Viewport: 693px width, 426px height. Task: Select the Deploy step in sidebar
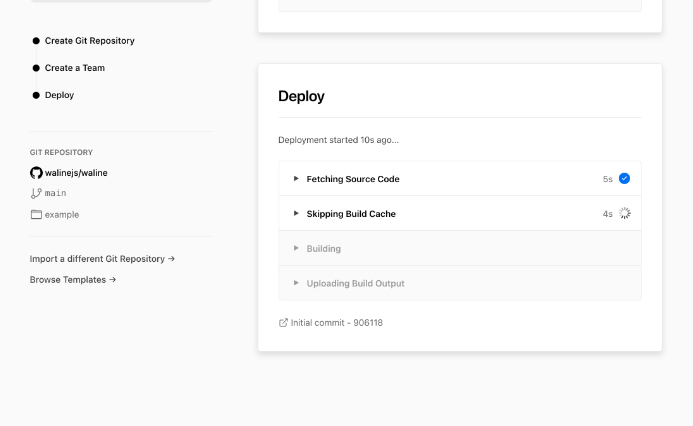(x=59, y=95)
